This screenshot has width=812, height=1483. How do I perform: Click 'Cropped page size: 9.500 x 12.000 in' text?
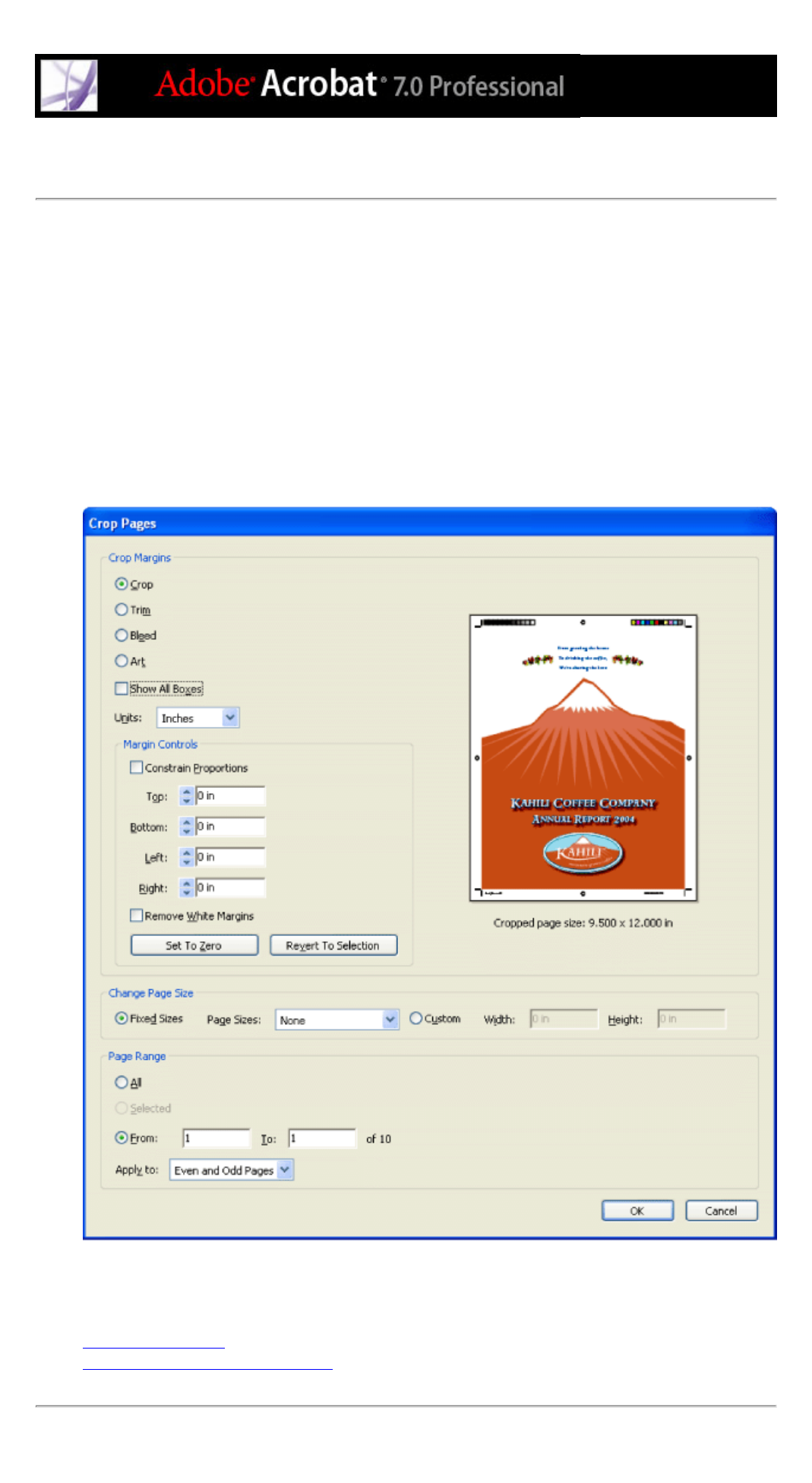point(583,922)
